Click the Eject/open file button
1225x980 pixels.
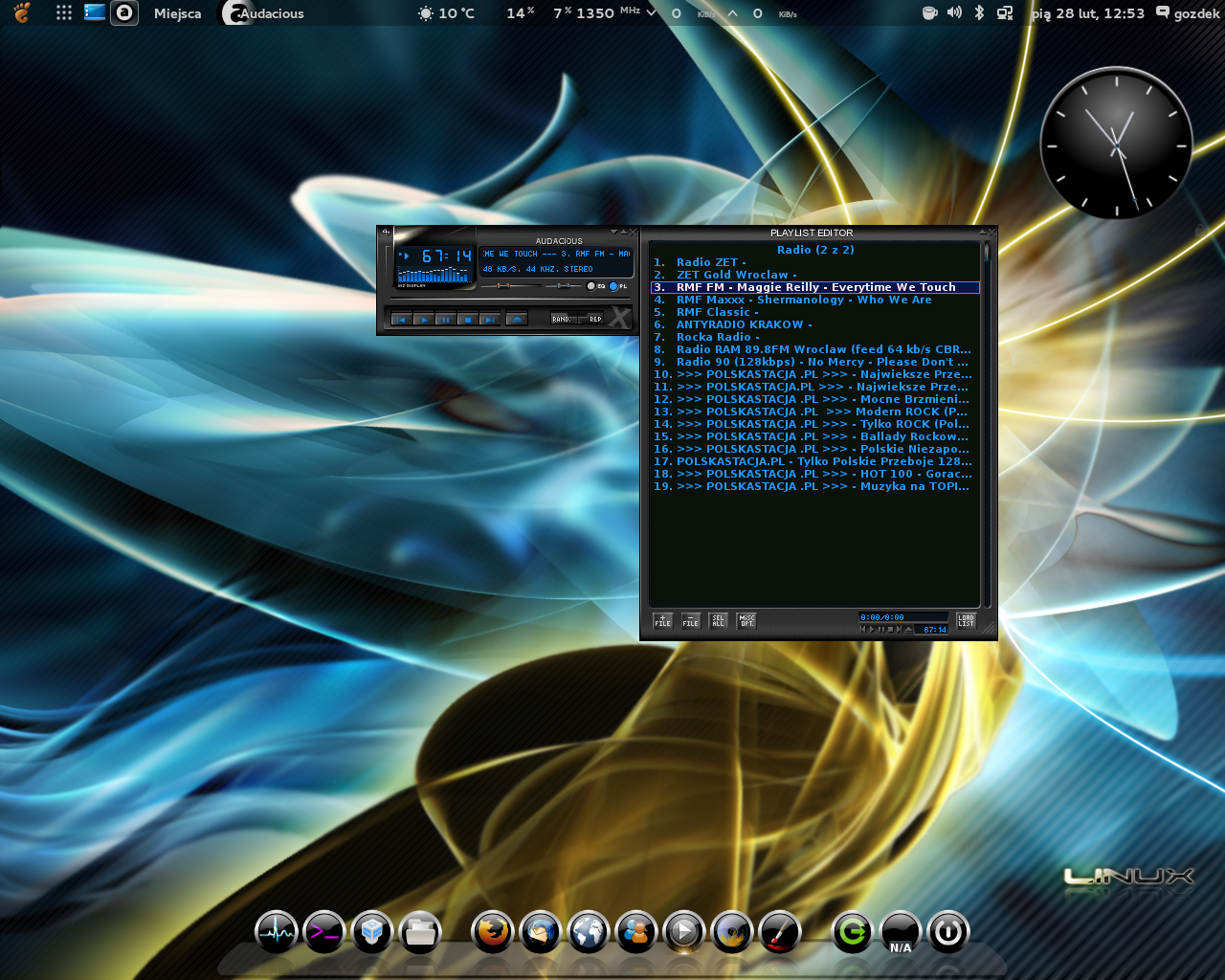click(x=517, y=320)
